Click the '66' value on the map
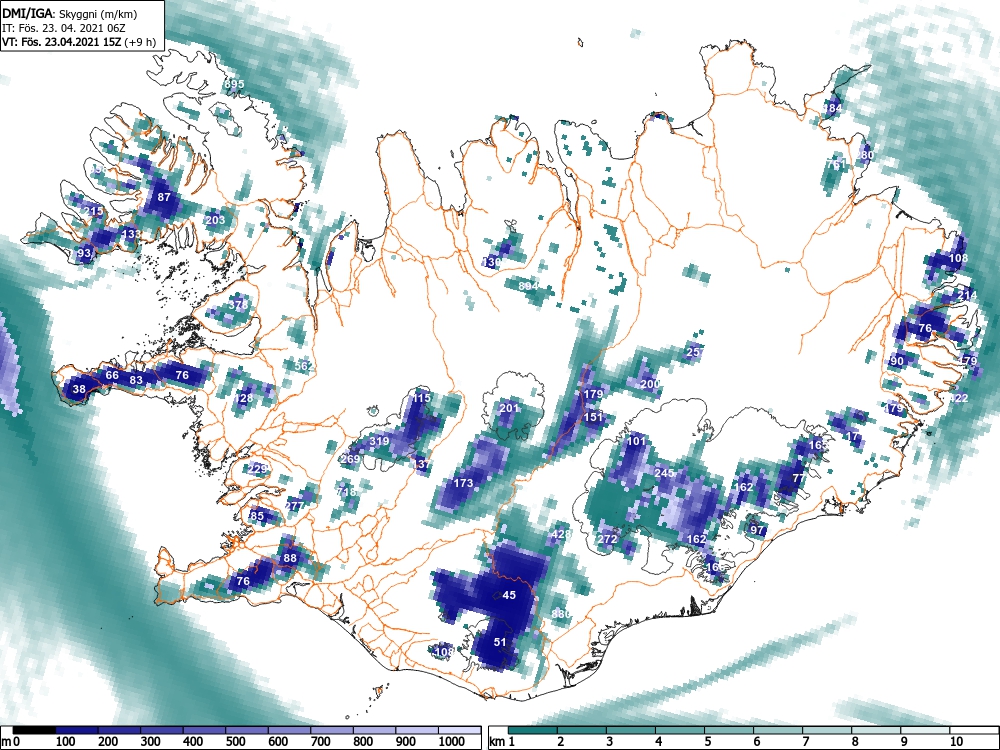The width and height of the screenshot is (1000, 750). tap(112, 375)
